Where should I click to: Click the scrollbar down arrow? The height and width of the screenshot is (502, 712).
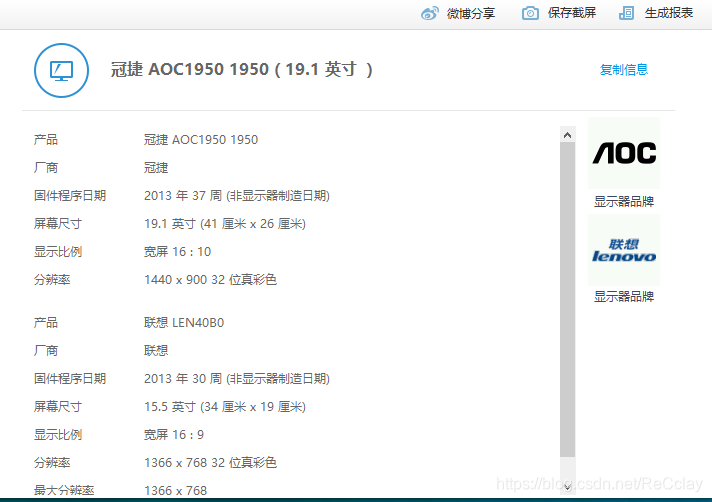coord(567,487)
